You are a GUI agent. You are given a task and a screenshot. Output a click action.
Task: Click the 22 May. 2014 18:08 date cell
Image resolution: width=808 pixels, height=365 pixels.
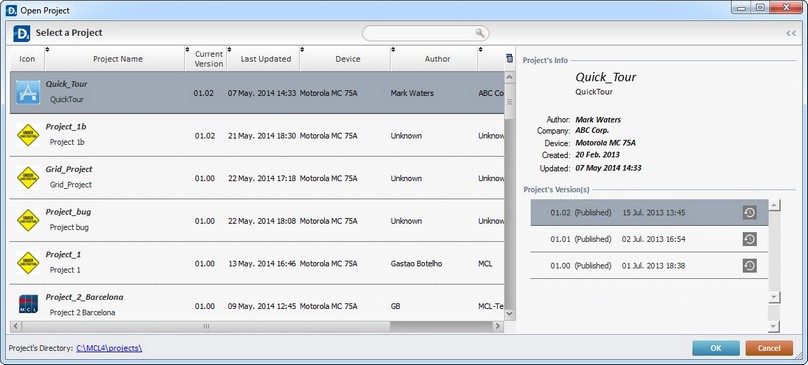pos(262,221)
